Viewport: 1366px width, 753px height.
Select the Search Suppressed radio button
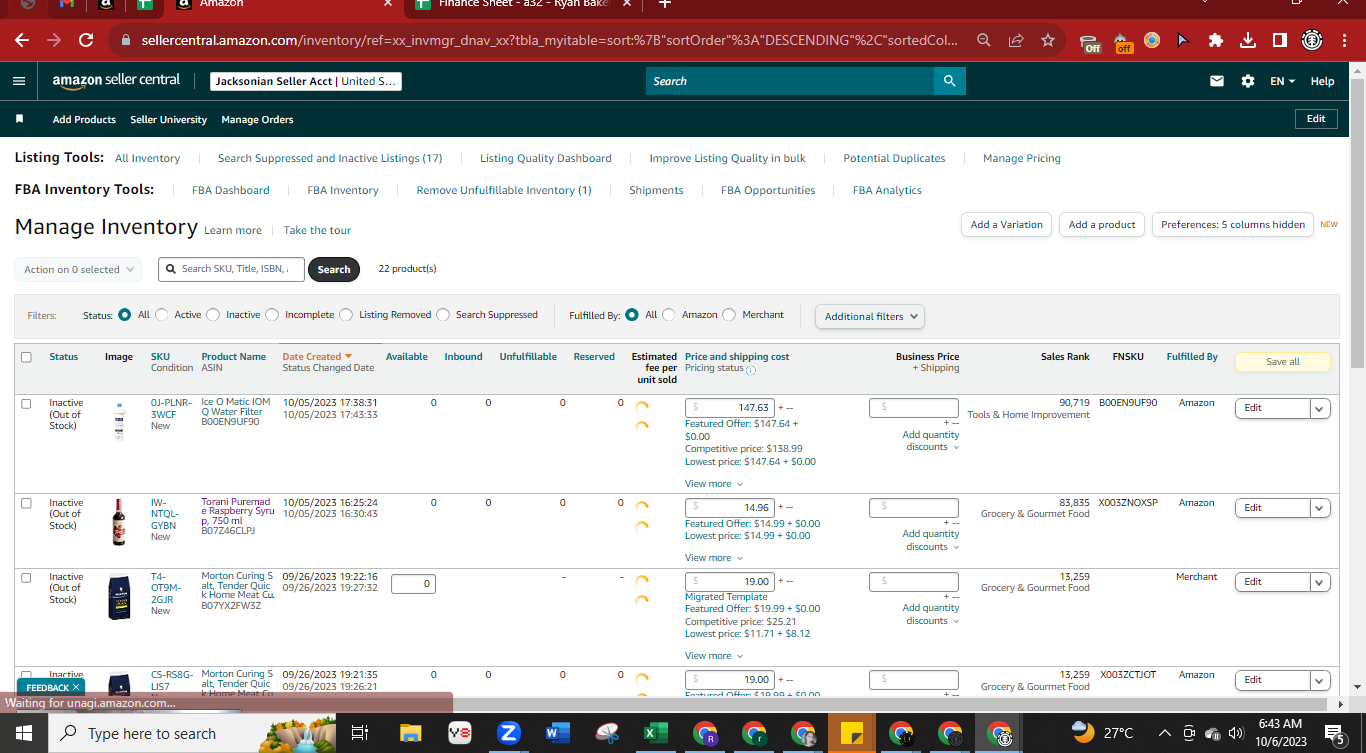click(443, 314)
